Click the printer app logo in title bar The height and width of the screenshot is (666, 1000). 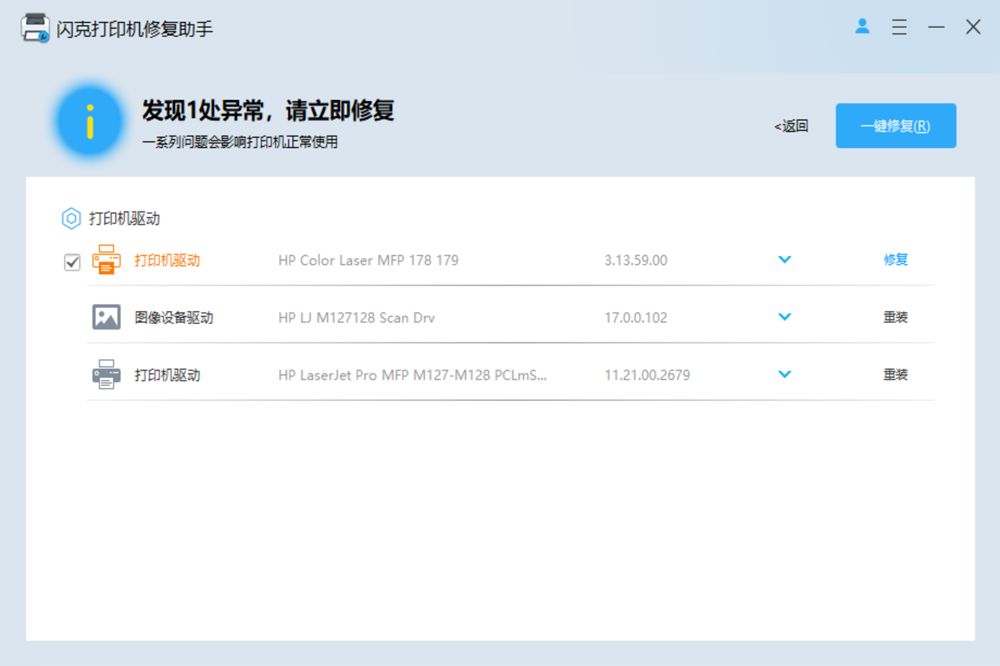[35, 28]
